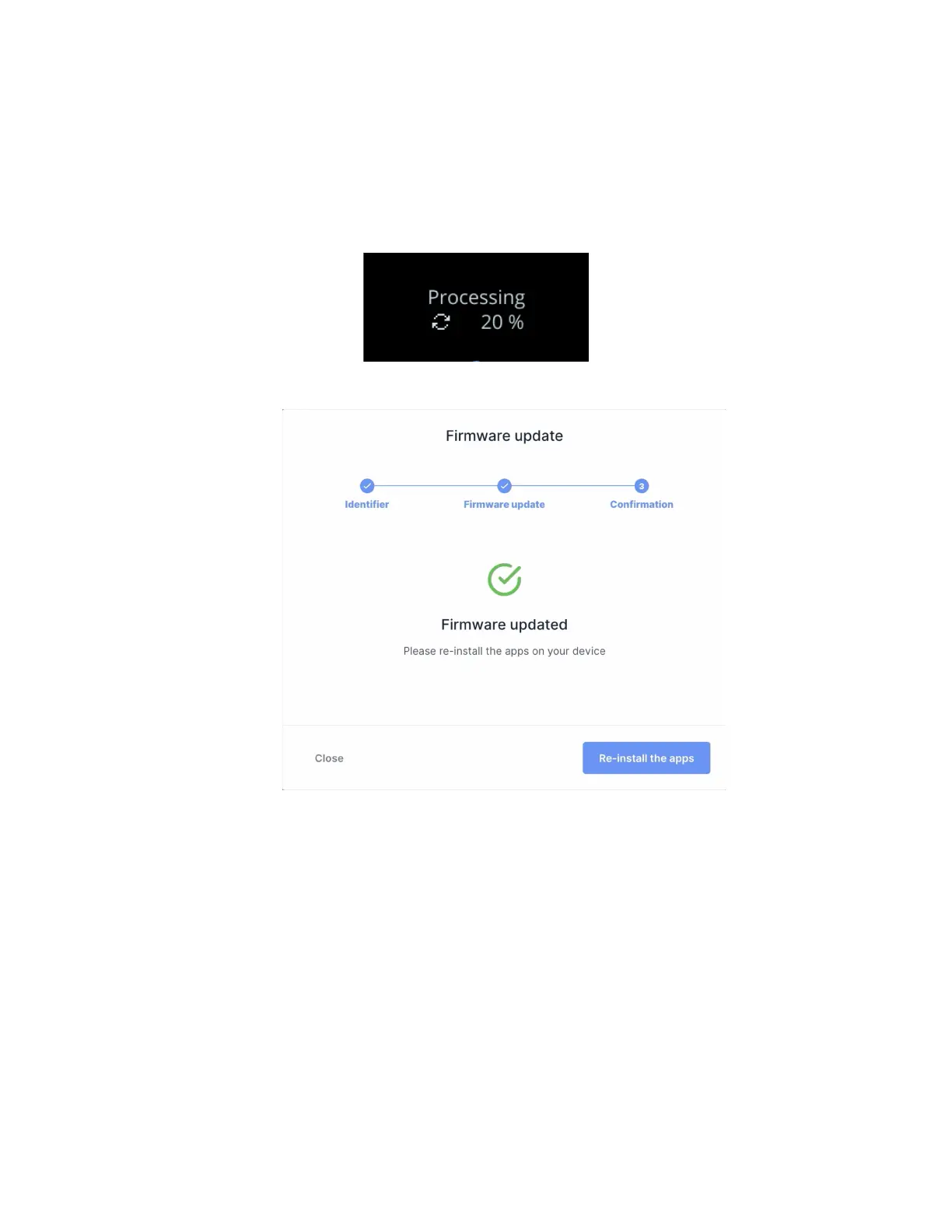
Task: Go to the Confirmation step label
Action: [642, 505]
